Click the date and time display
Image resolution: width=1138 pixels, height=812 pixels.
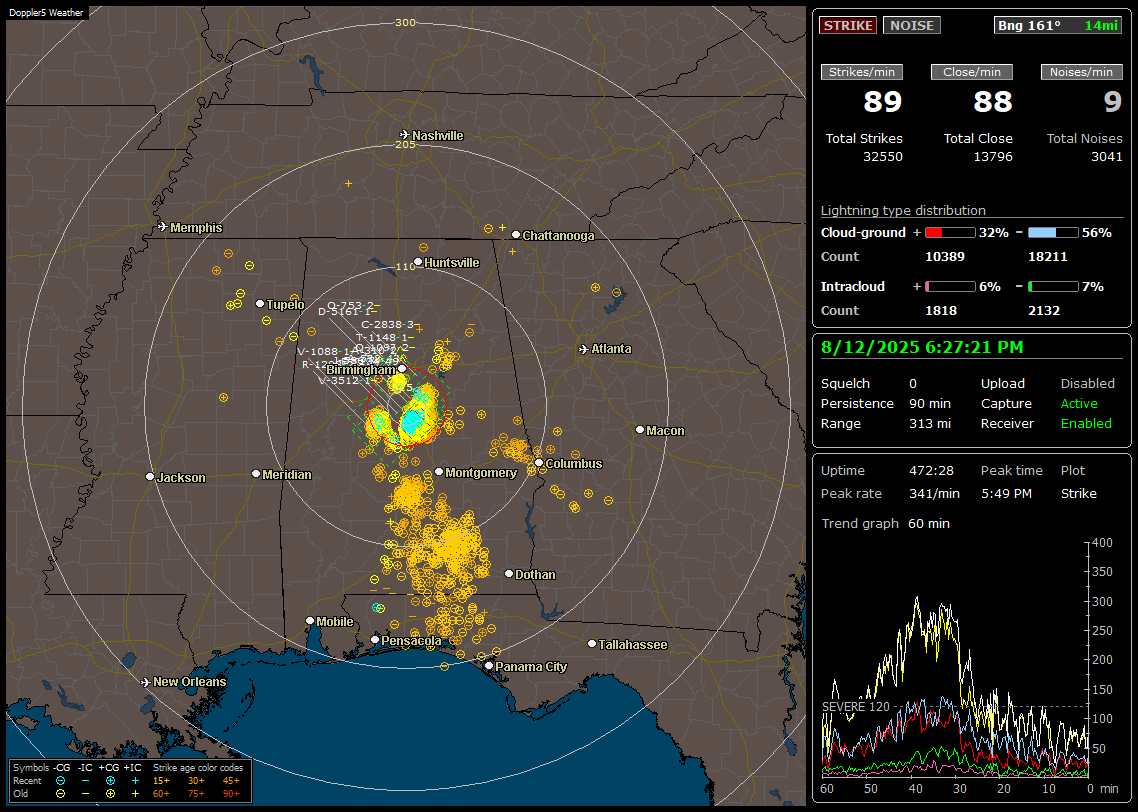coord(922,347)
